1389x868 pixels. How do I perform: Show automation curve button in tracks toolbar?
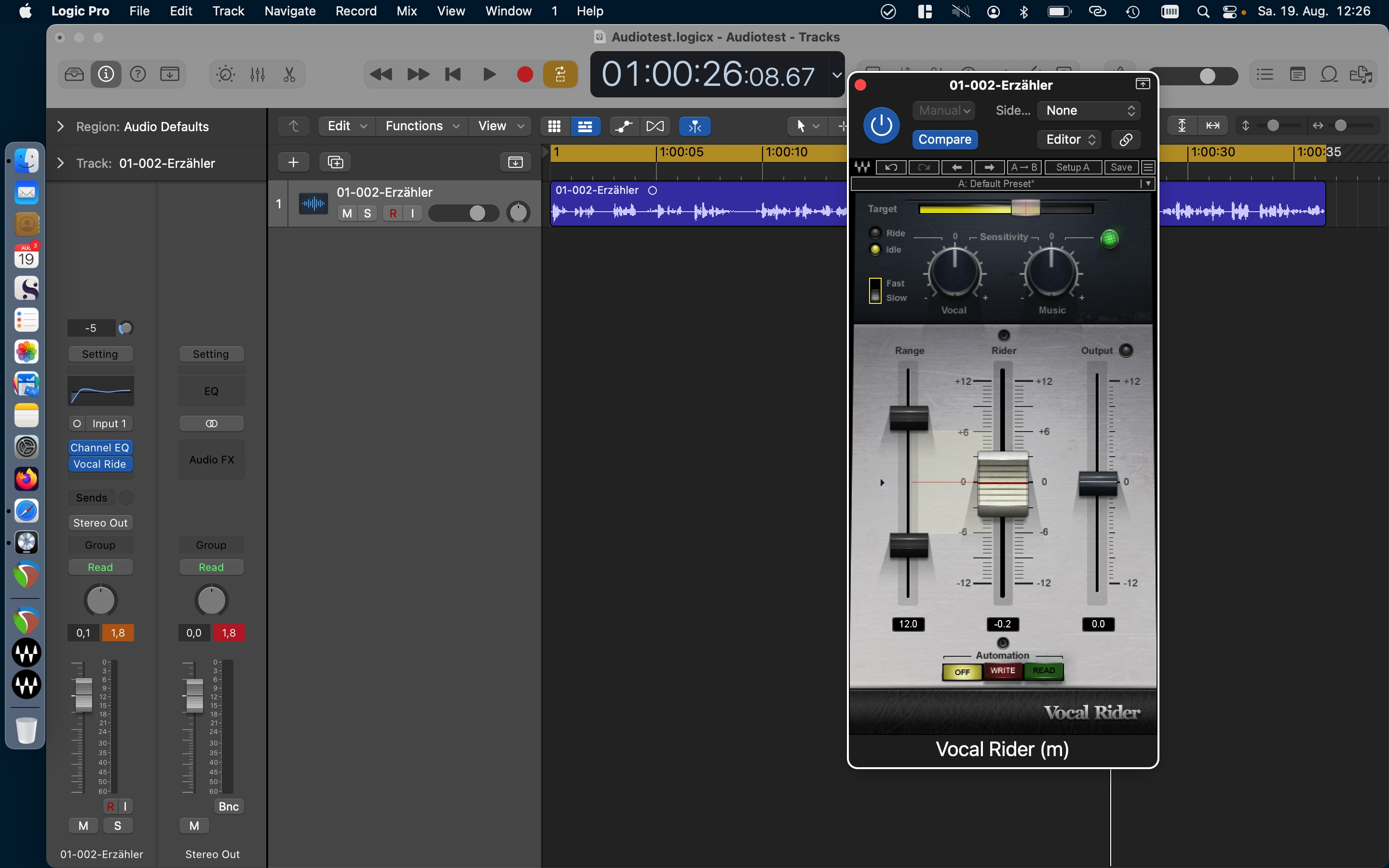click(625, 126)
